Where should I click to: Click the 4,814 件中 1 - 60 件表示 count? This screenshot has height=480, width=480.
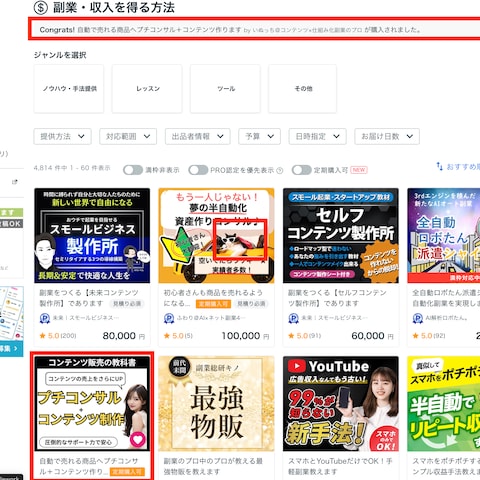click(x=72, y=168)
